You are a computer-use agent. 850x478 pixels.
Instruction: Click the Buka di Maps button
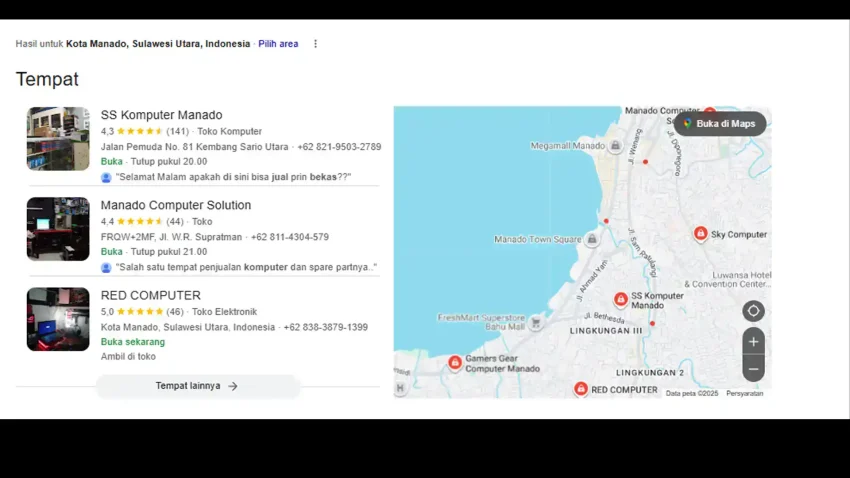pos(720,124)
